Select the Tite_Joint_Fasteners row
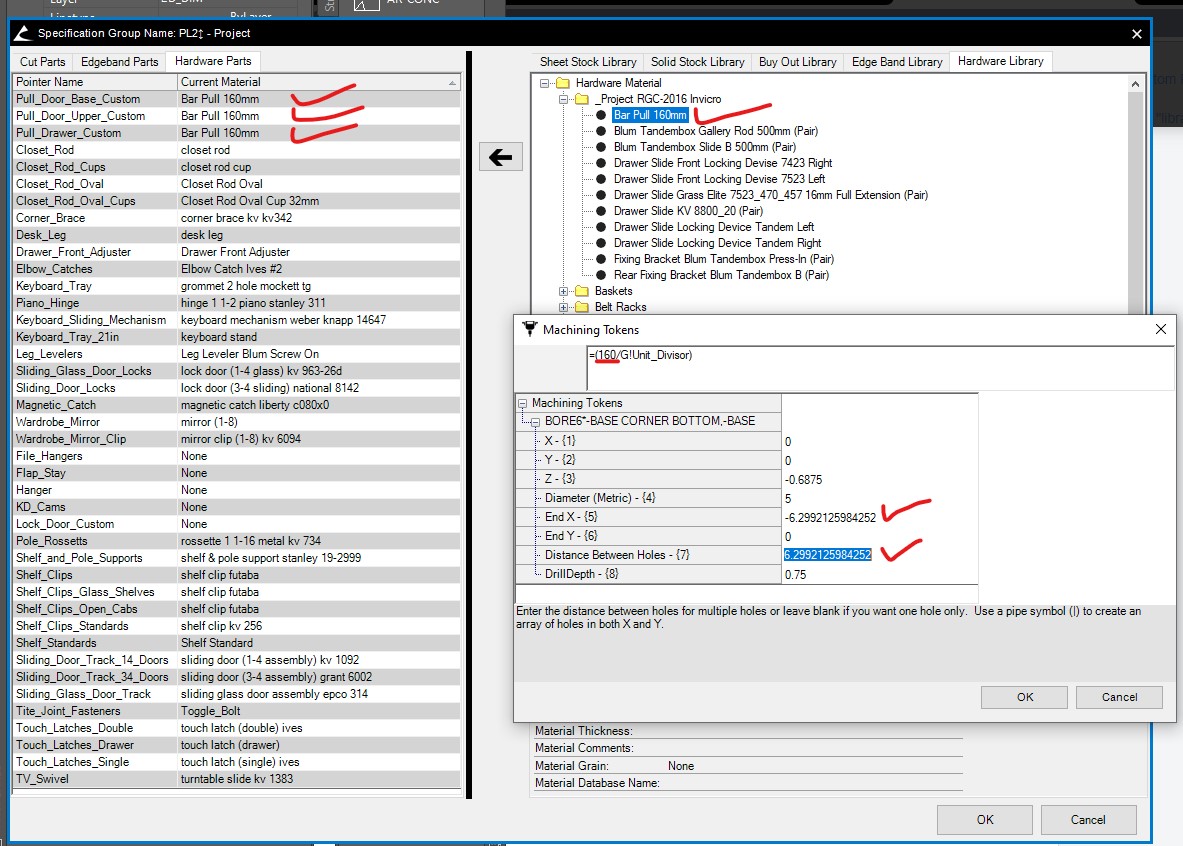The height and width of the screenshot is (846, 1183). coord(237,711)
